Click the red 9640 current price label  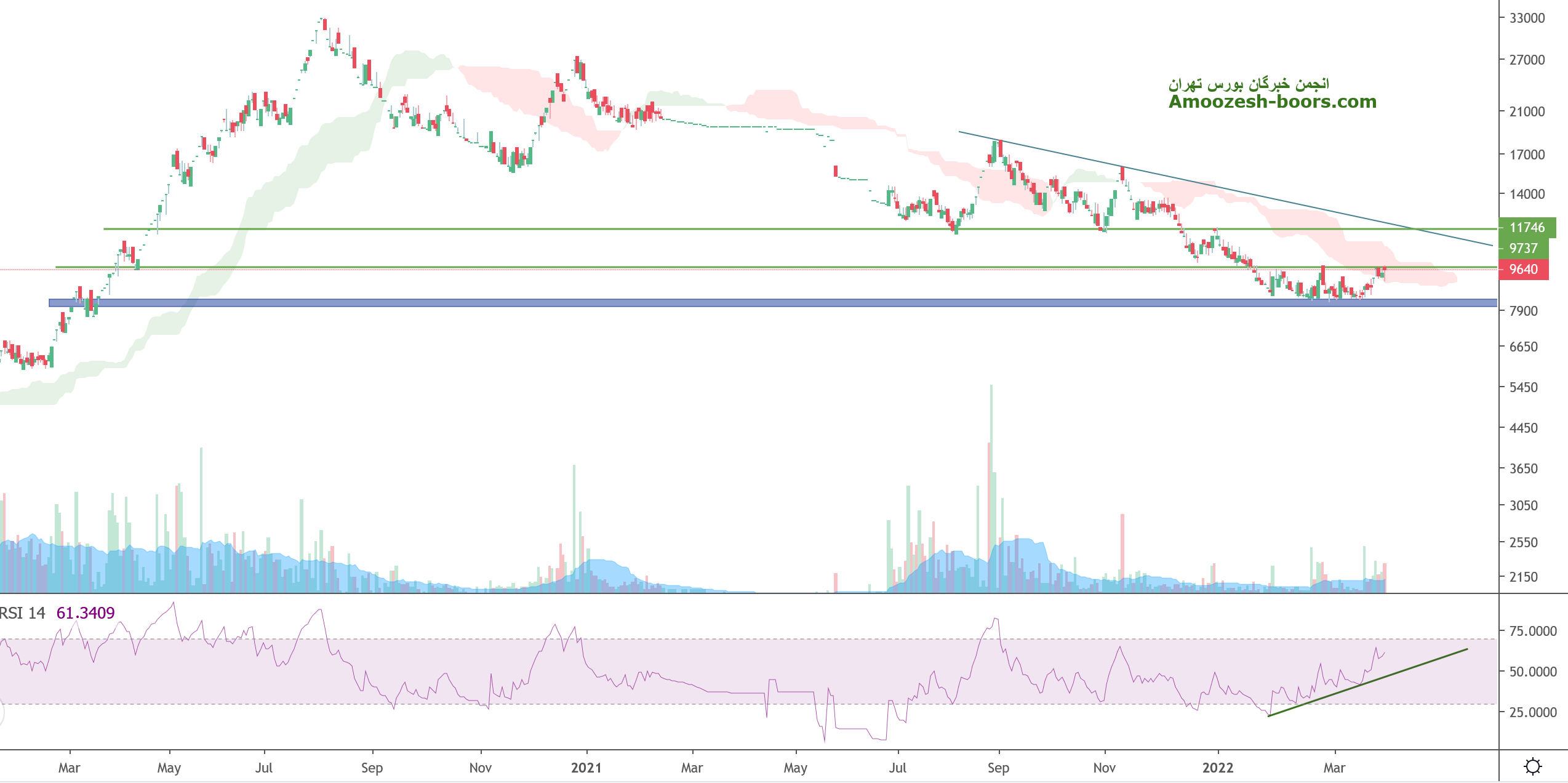point(1523,270)
